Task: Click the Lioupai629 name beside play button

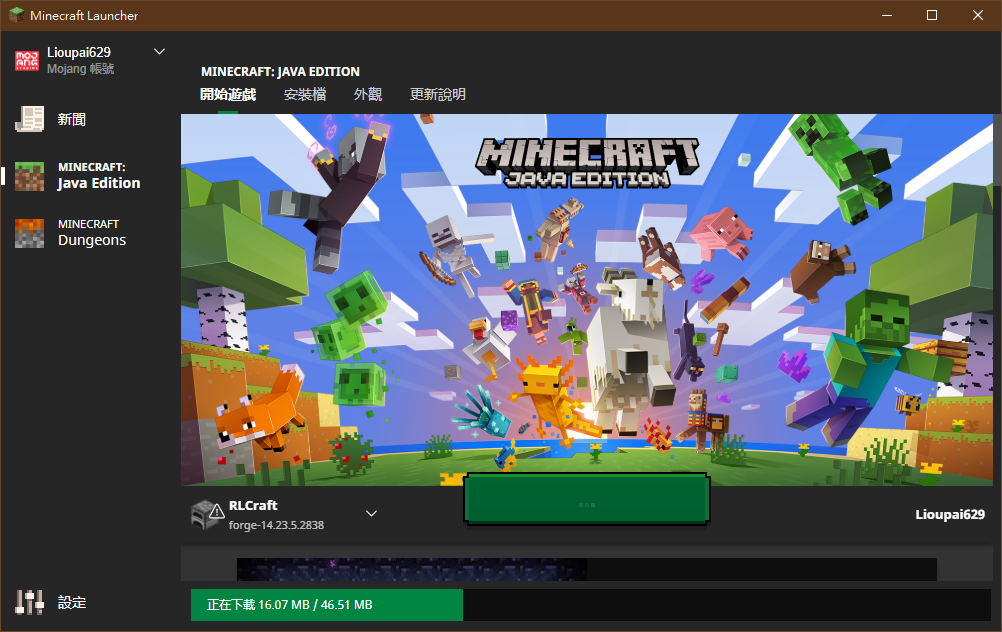Action: tap(950, 514)
